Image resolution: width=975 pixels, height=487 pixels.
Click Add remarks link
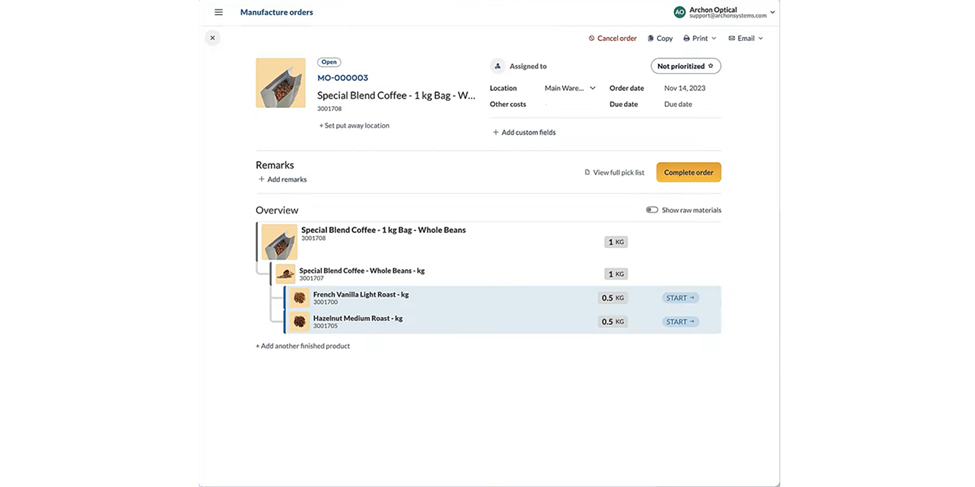[283, 180]
